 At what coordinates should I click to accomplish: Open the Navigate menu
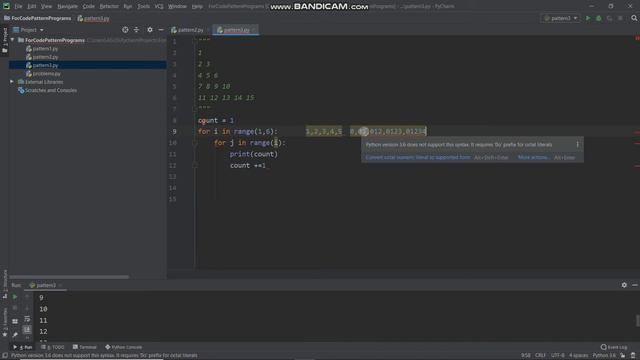click(67, 7)
